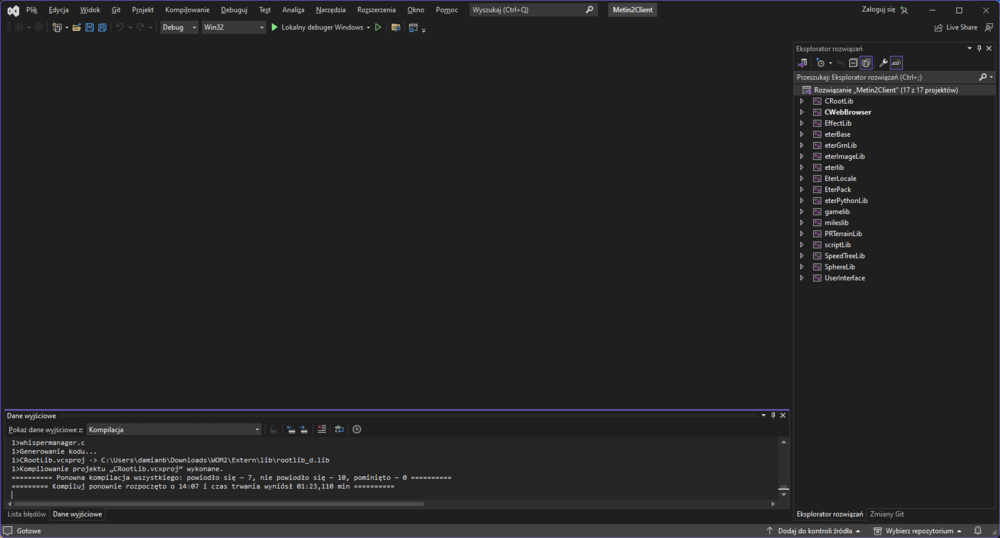Click the window layout toolbar icon

413,27
